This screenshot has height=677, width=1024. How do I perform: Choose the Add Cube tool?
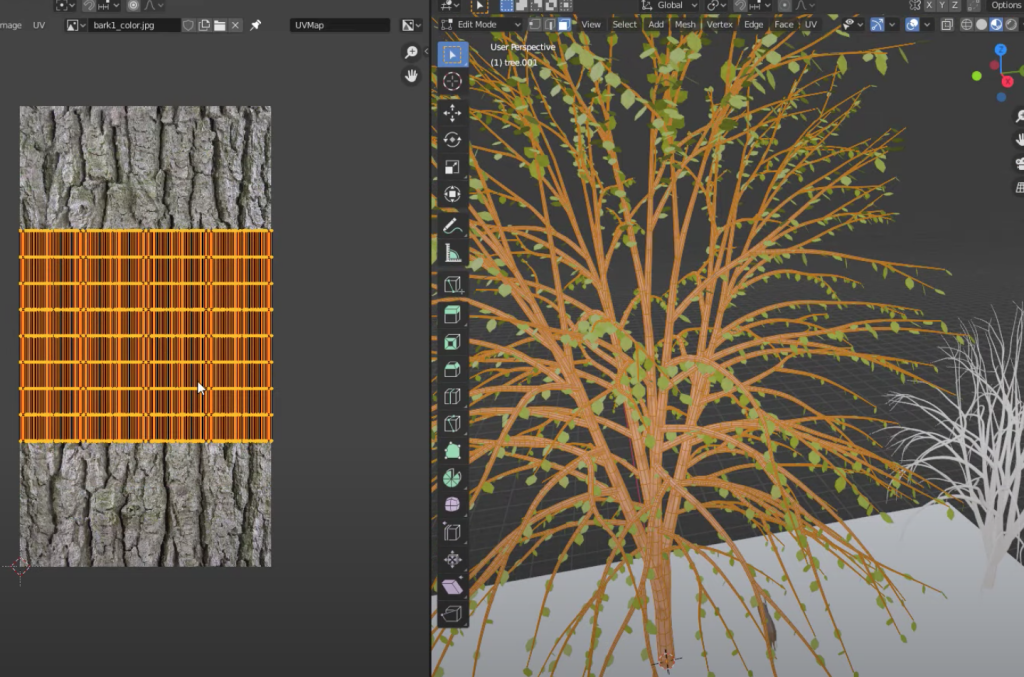[x=452, y=285]
